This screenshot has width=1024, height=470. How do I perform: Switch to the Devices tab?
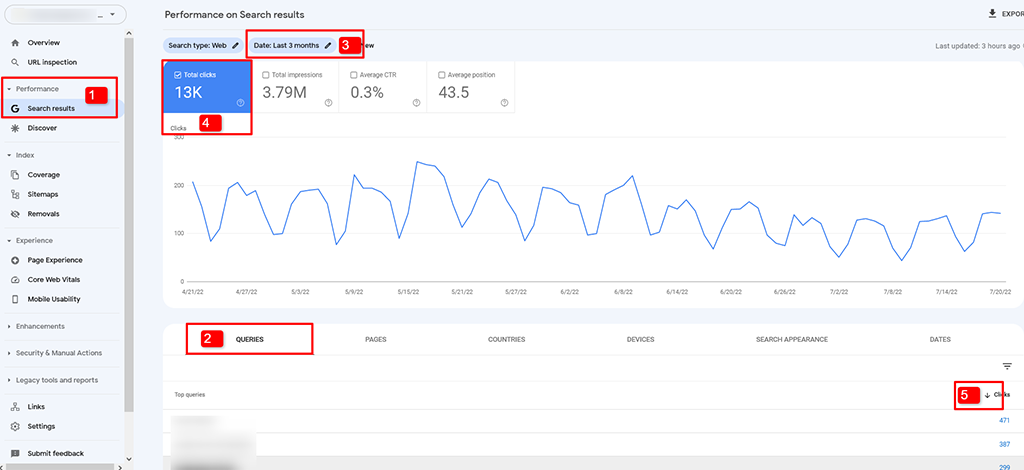tap(640, 339)
